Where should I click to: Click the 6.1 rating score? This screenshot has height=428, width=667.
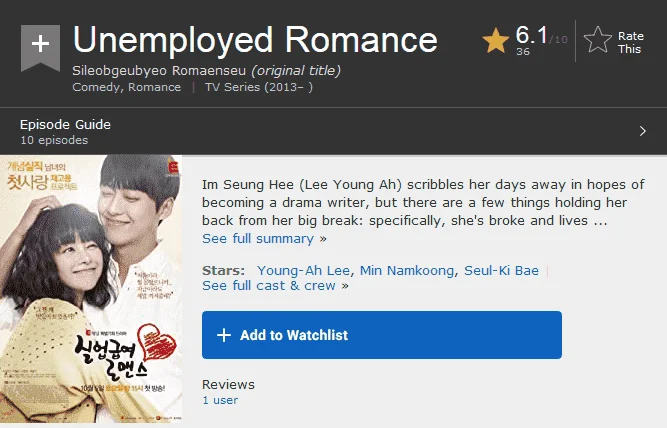[531, 35]
